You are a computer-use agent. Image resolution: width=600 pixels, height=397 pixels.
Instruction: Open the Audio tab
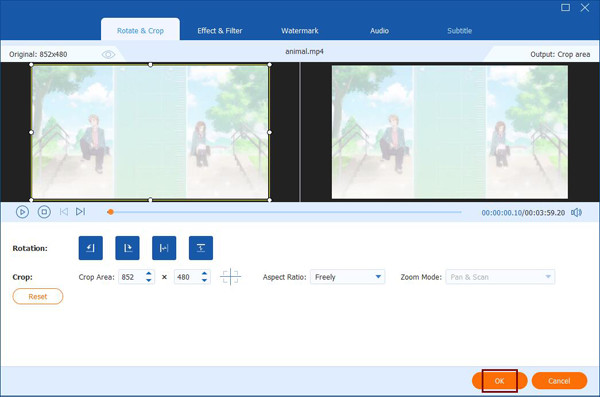point(379,31)
